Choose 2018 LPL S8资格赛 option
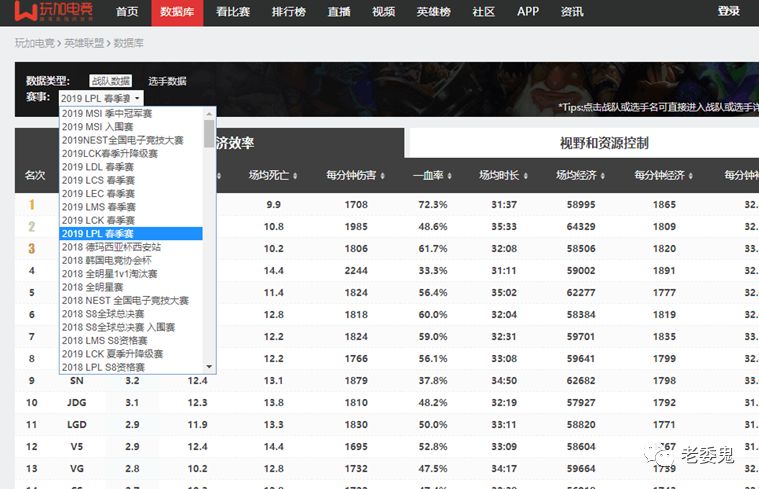Screen dimensions: 759x489 click(131, 367)
